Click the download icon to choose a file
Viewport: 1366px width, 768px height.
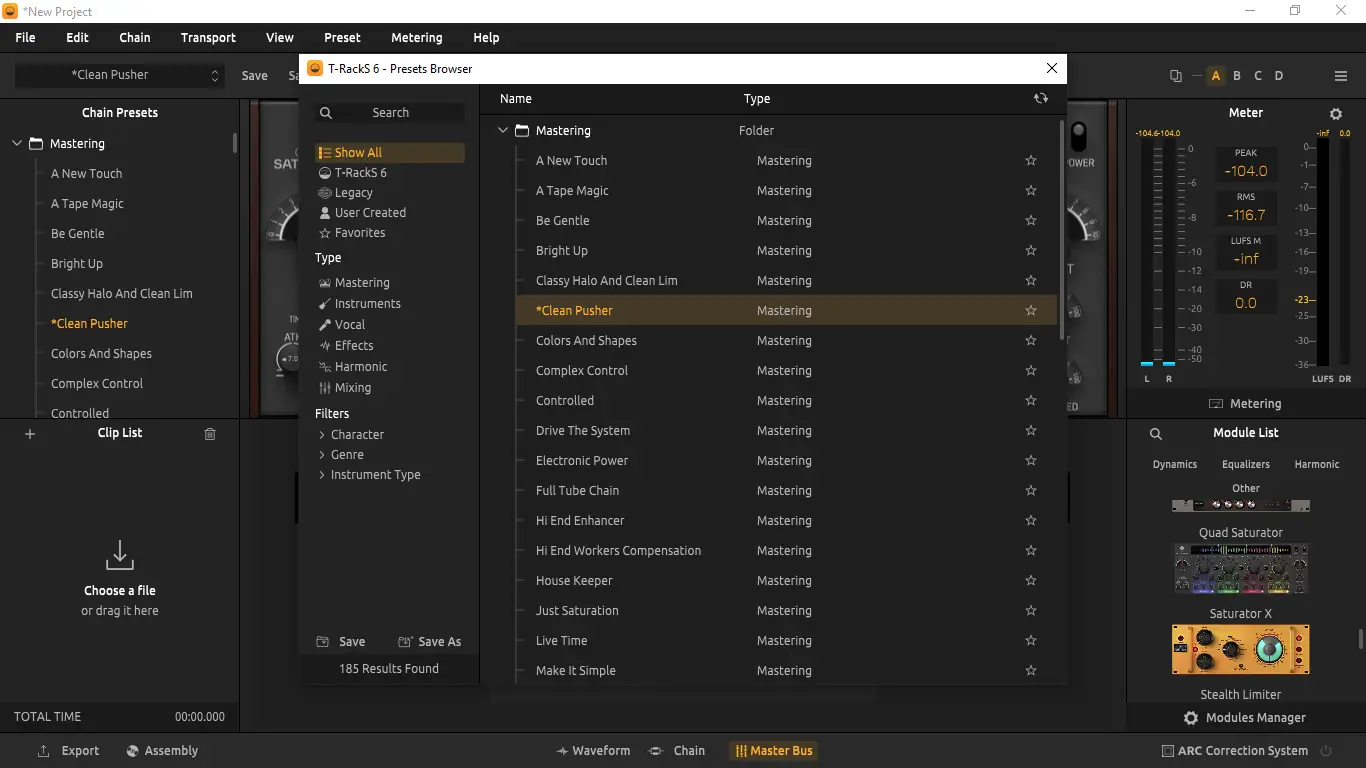(120, 555)
